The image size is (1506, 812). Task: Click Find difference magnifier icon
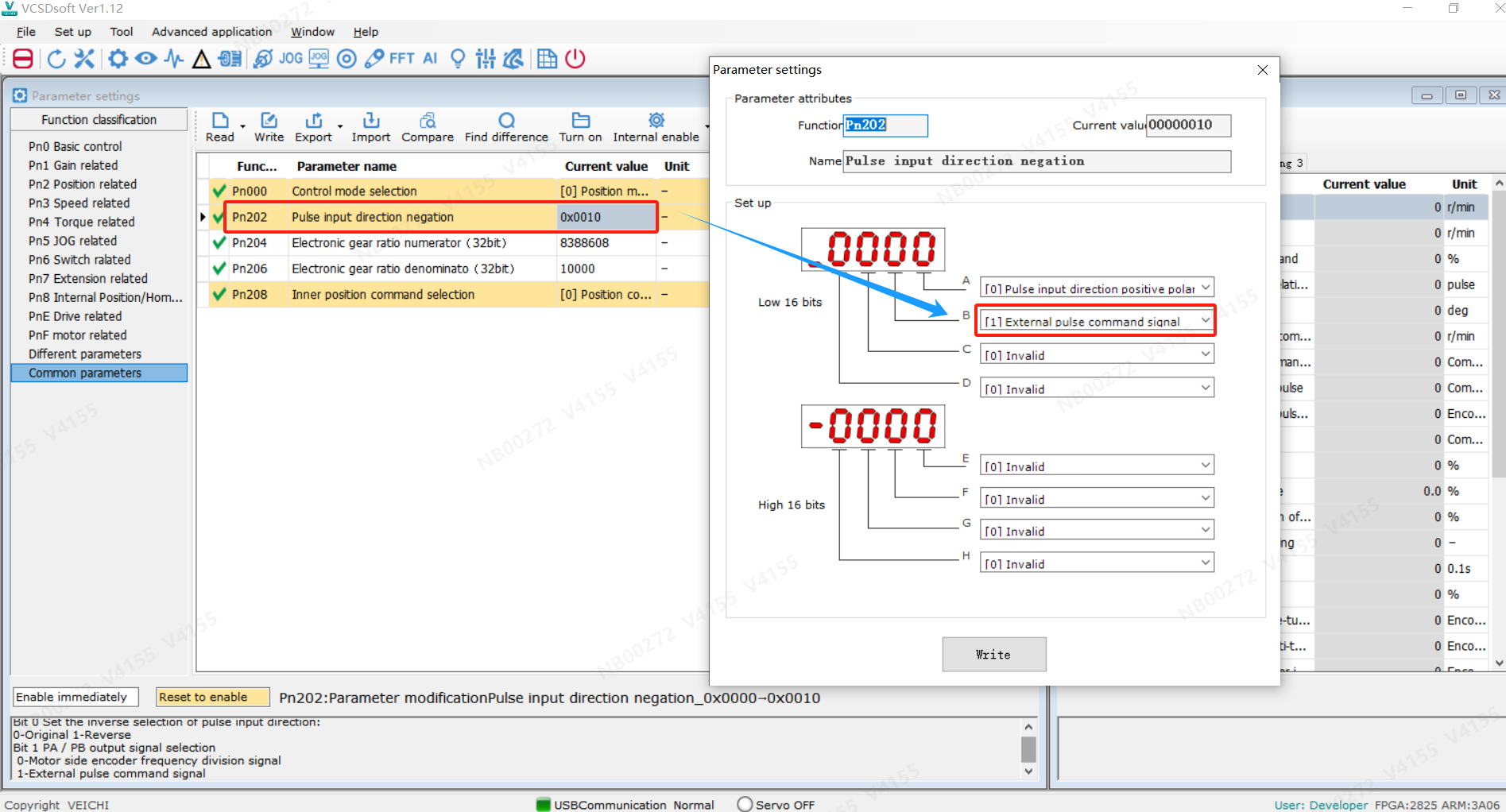pos(506,127)
